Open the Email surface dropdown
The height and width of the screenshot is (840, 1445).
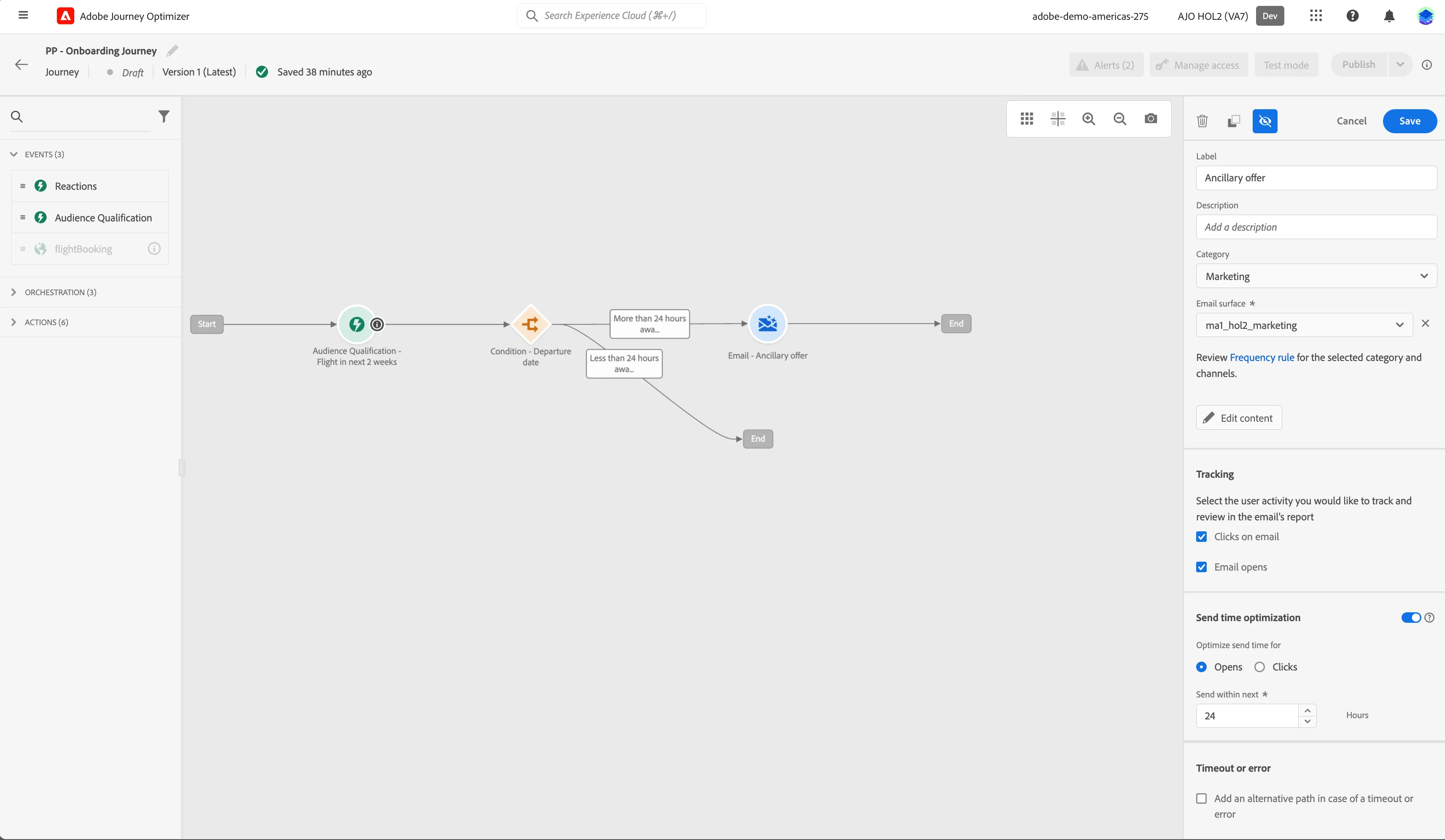coord(1304,325)
